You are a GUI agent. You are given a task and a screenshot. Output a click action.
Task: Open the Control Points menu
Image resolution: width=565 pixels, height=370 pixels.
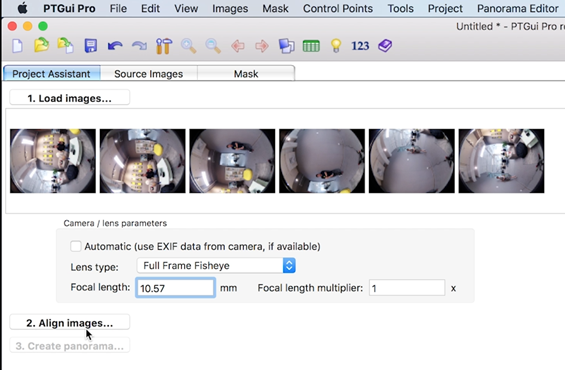338,8
